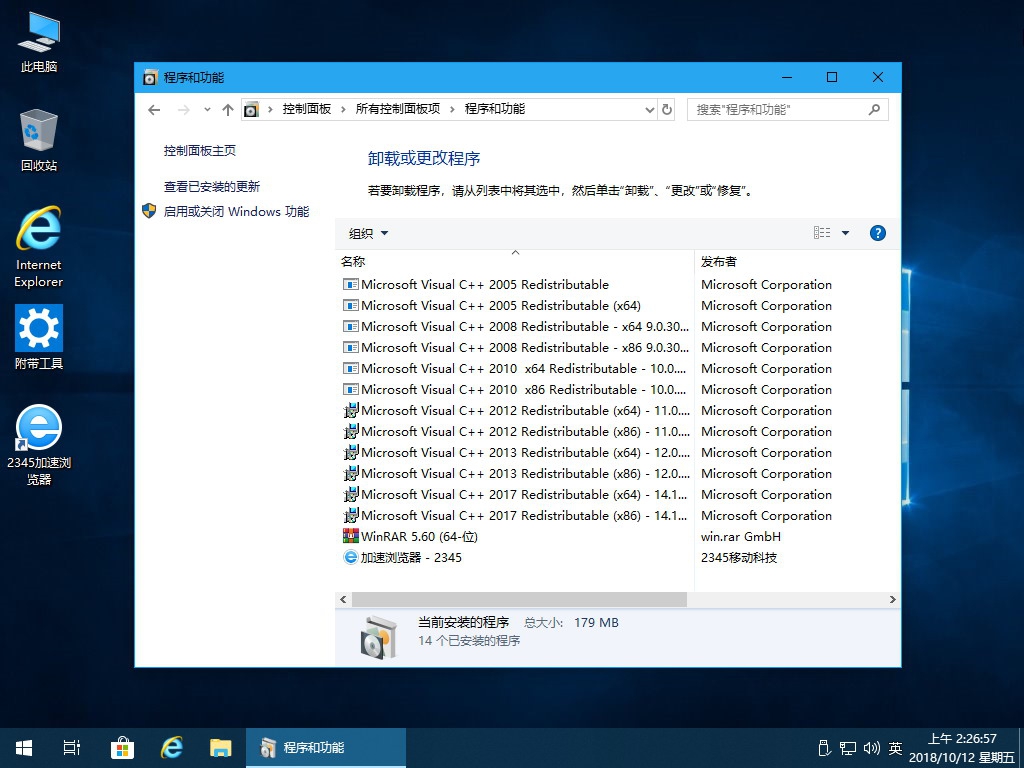The image size is (1024, 768).
Task: Select Visual C++ 2013 Redistributable (x64) row
Action: (618, 453)
